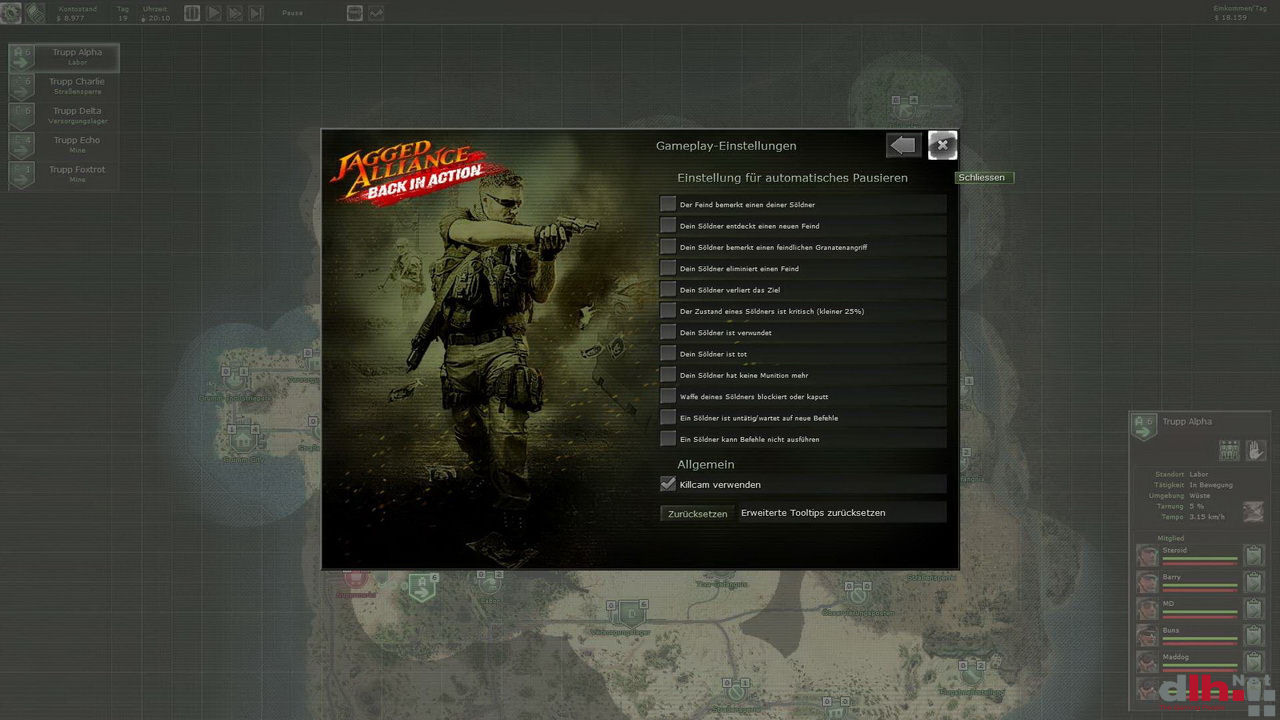Click the pause time control button

pos(193,13)
